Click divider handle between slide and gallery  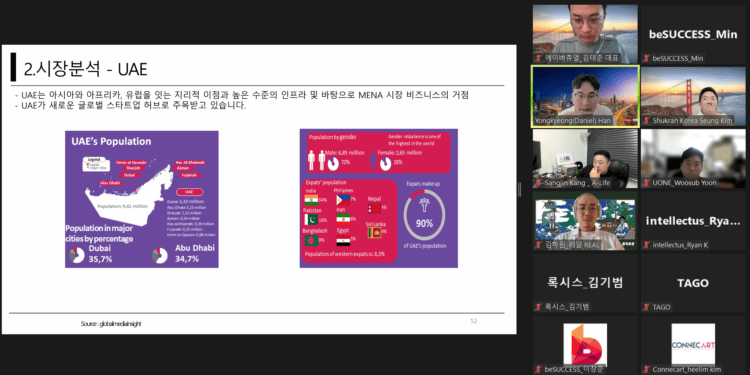[519, 190]
